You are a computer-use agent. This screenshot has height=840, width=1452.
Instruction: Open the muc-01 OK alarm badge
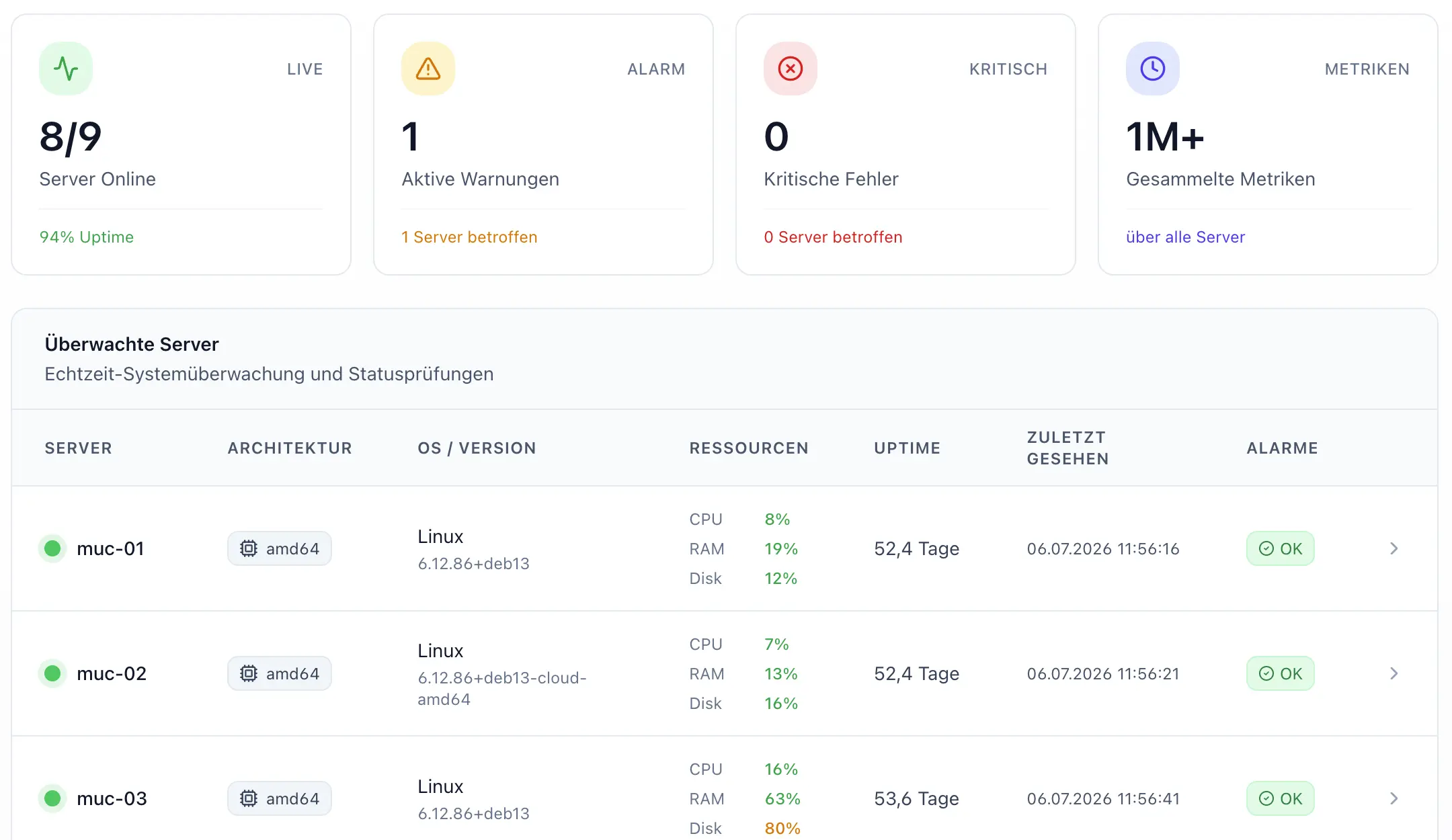click(x=1281, y=548)
